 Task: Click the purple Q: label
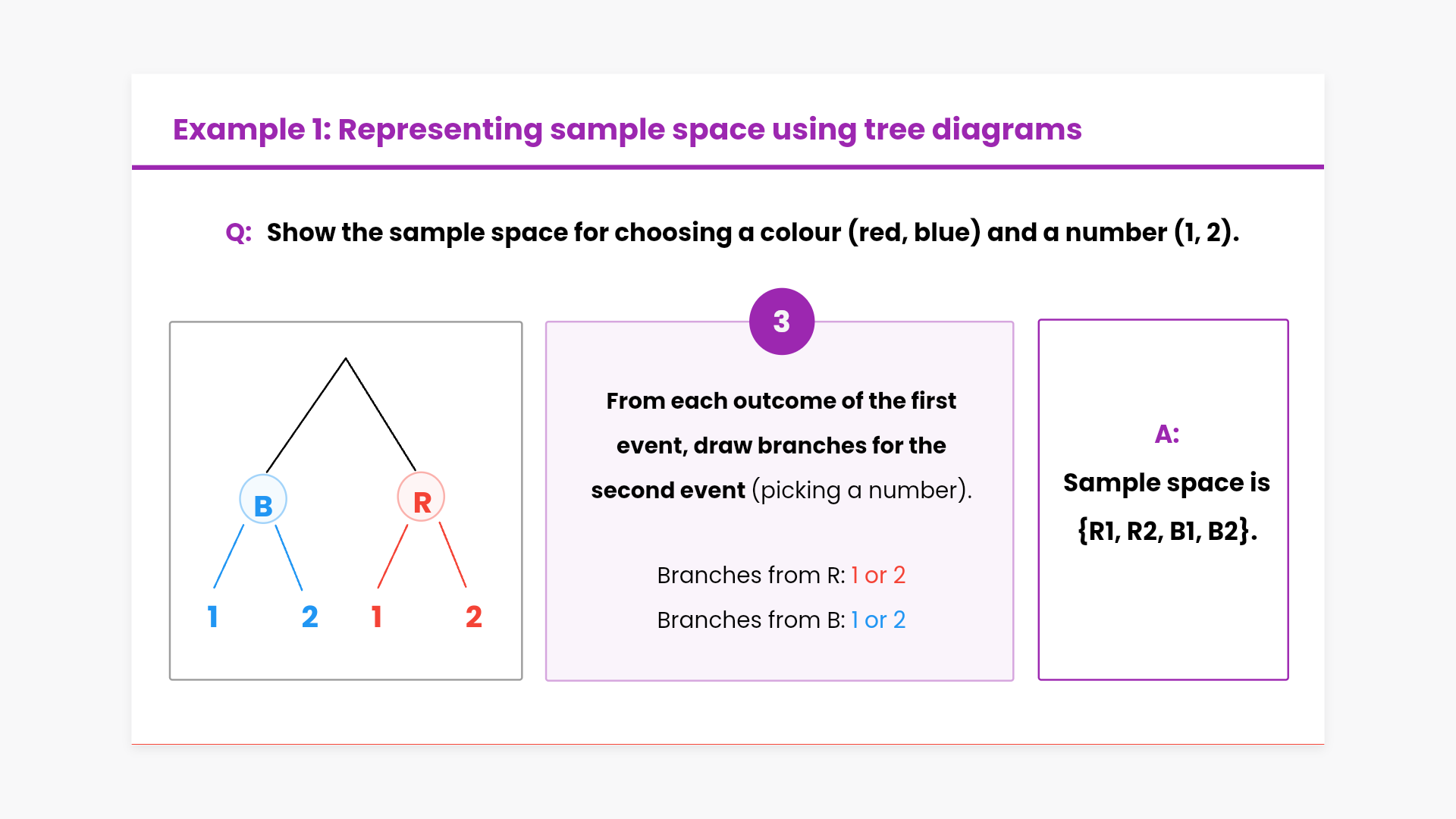[238, 232]
